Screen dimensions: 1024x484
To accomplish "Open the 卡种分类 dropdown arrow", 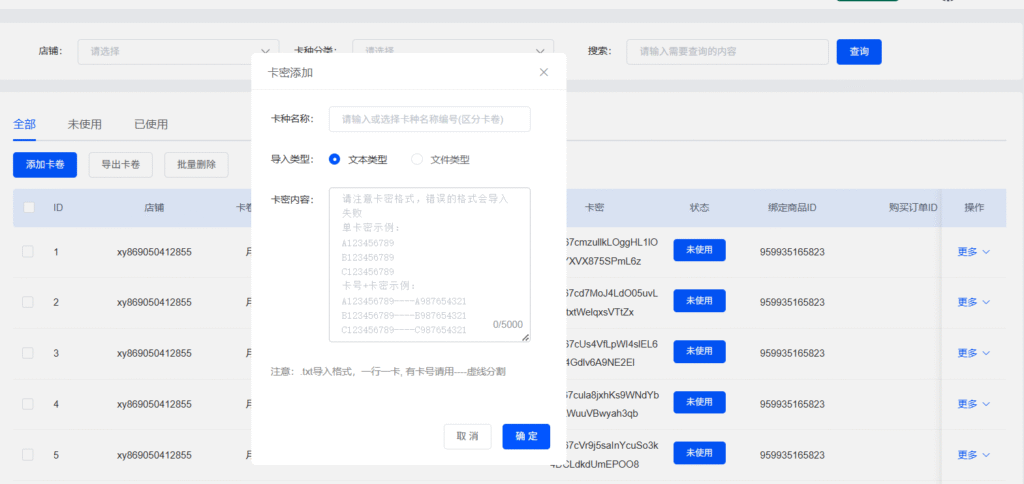I will point(540,52).
